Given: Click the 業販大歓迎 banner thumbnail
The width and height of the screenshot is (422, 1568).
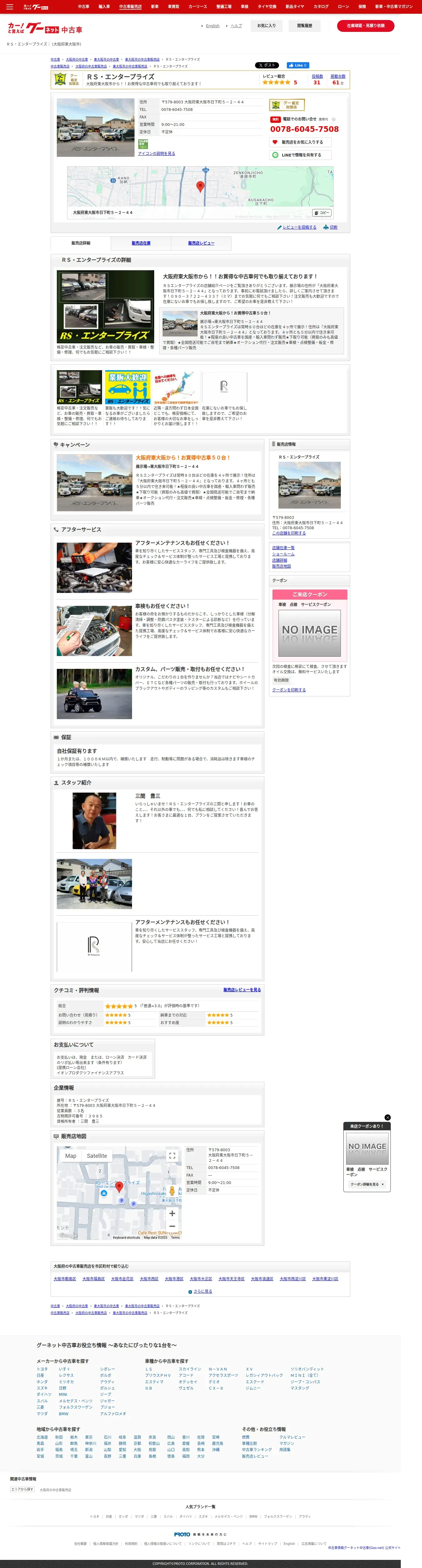Looking at the screenshot, I should 128,388.
